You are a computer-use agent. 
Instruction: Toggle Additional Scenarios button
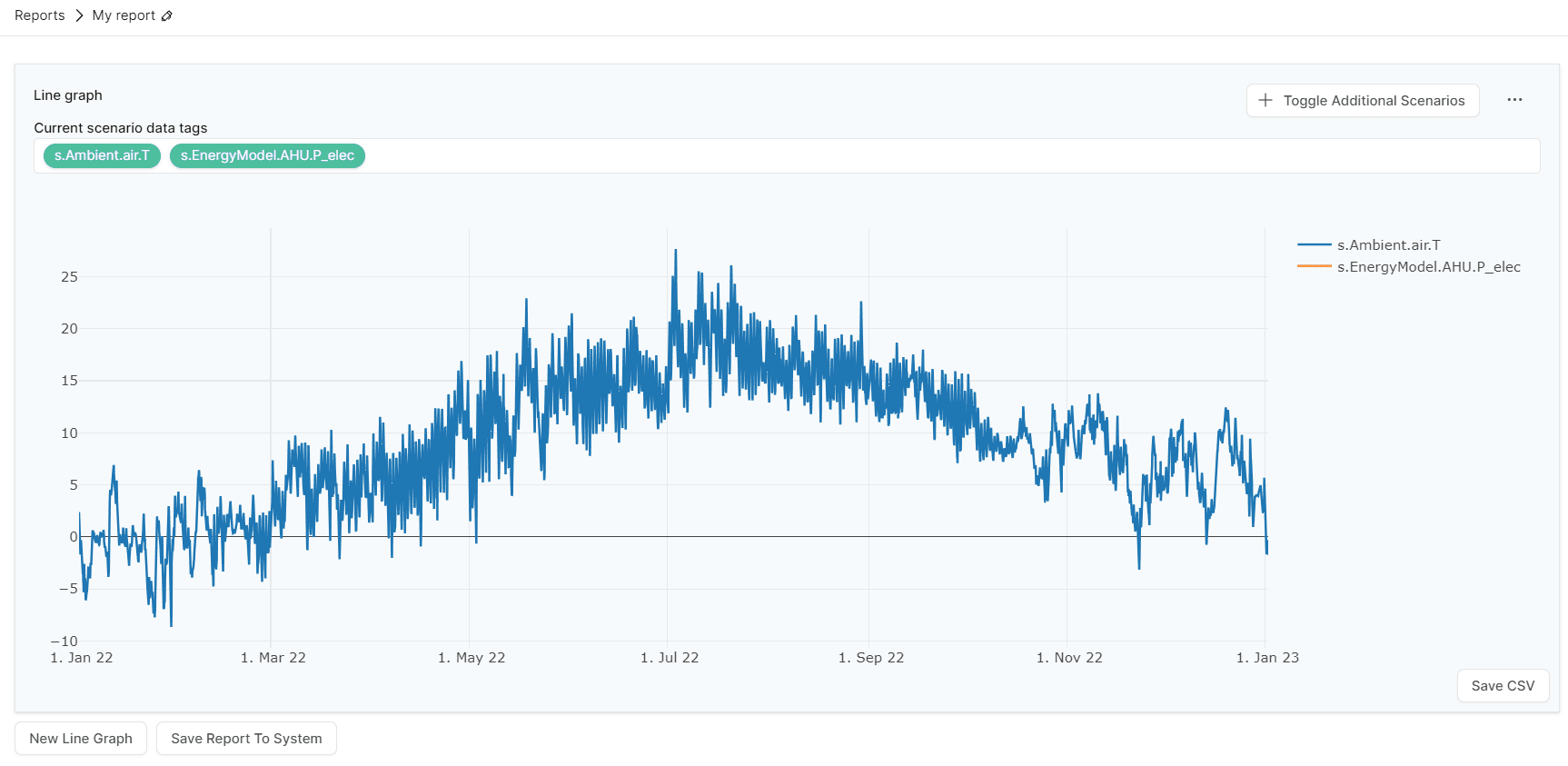click(x=1363, y=101)
